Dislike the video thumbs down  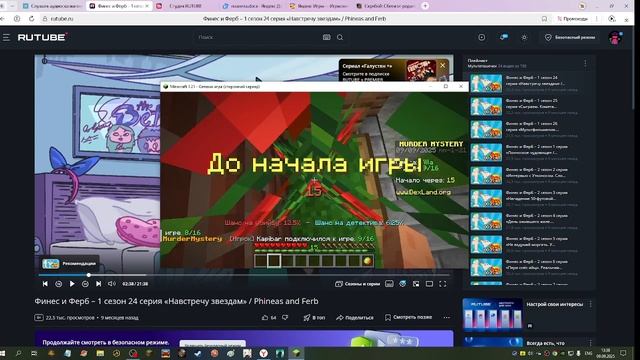tap(285, 317)
